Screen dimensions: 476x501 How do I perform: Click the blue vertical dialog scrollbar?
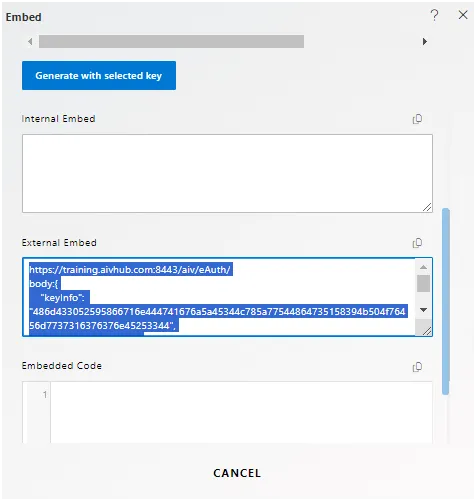coord(446,301)
